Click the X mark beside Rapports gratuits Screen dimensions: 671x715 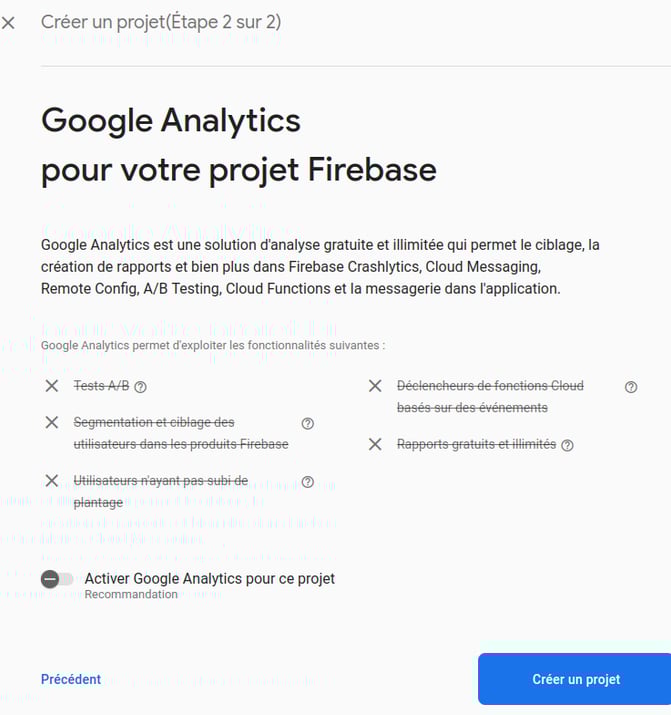(375, 444)
